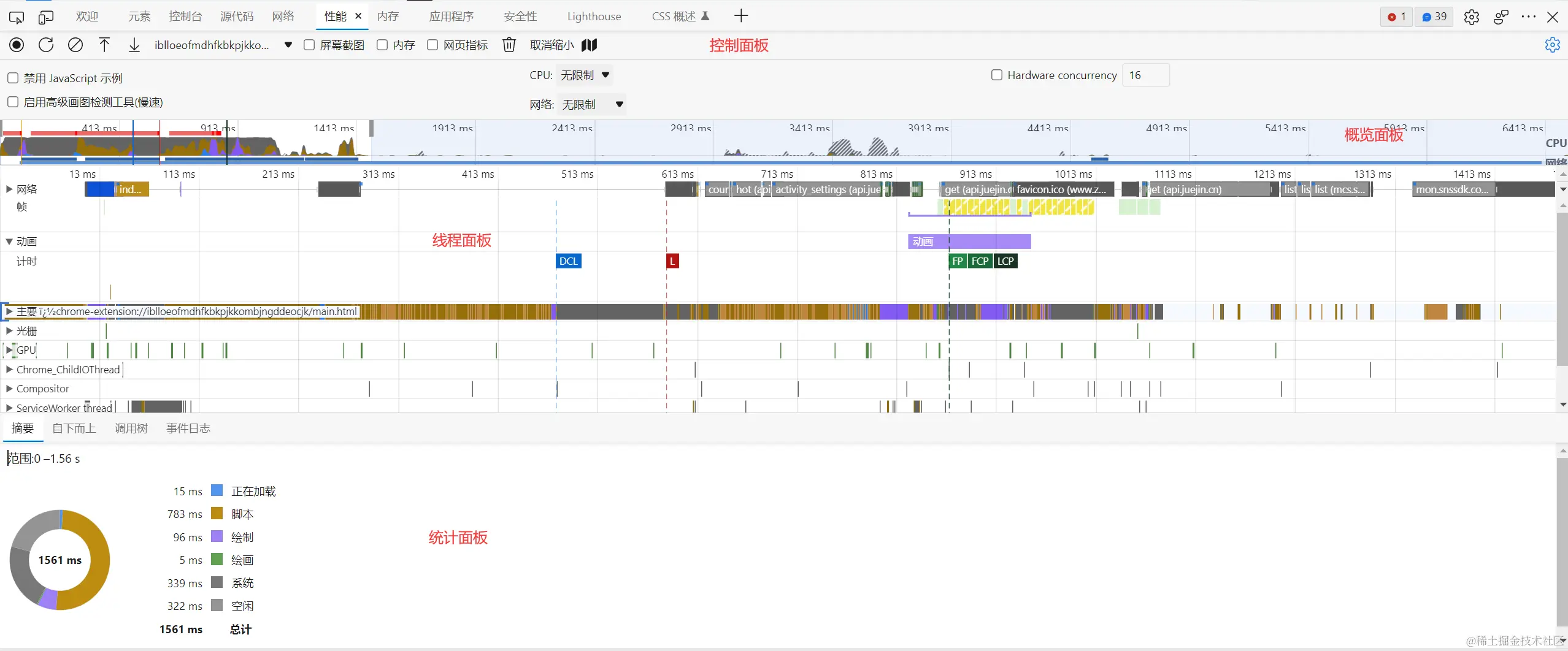Start recording with the record button
The image size is (1568, 651).
coord(17,45)
